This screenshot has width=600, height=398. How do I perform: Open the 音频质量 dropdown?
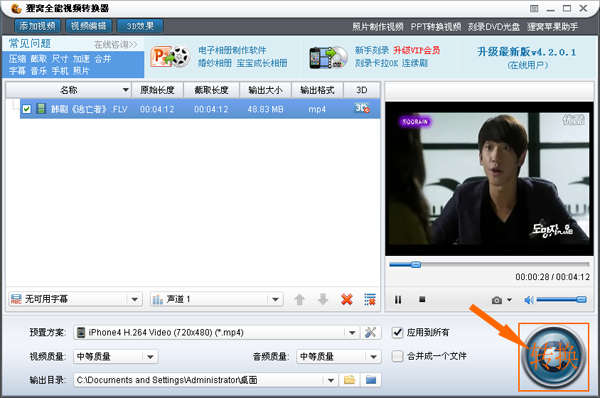pos(339,357)
